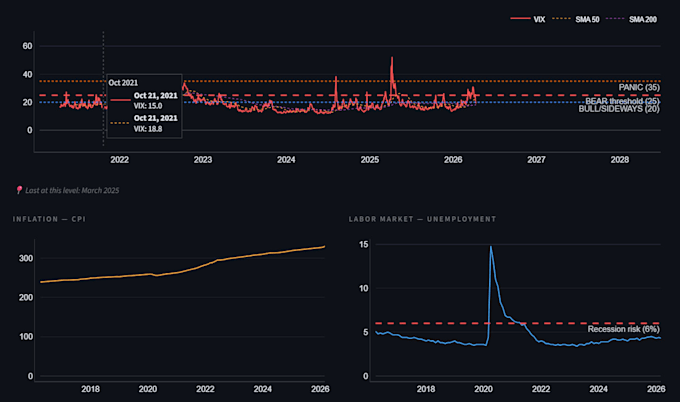Click the Oct 2021 tooltip header
The height and width of the screenshot is (402, 680).
[123, 82]
